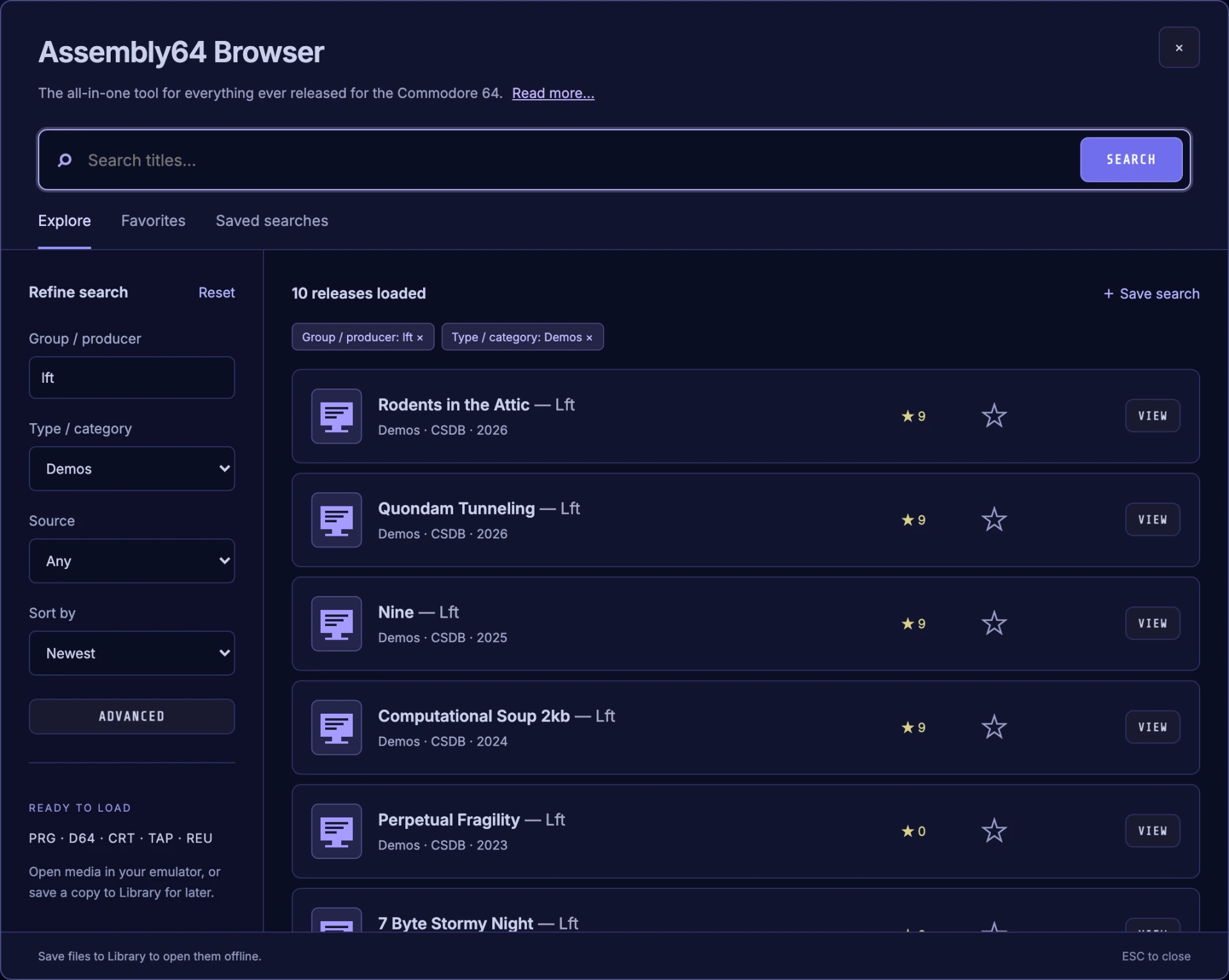Remove the Type / category: Demos chip

click(589, 337)
